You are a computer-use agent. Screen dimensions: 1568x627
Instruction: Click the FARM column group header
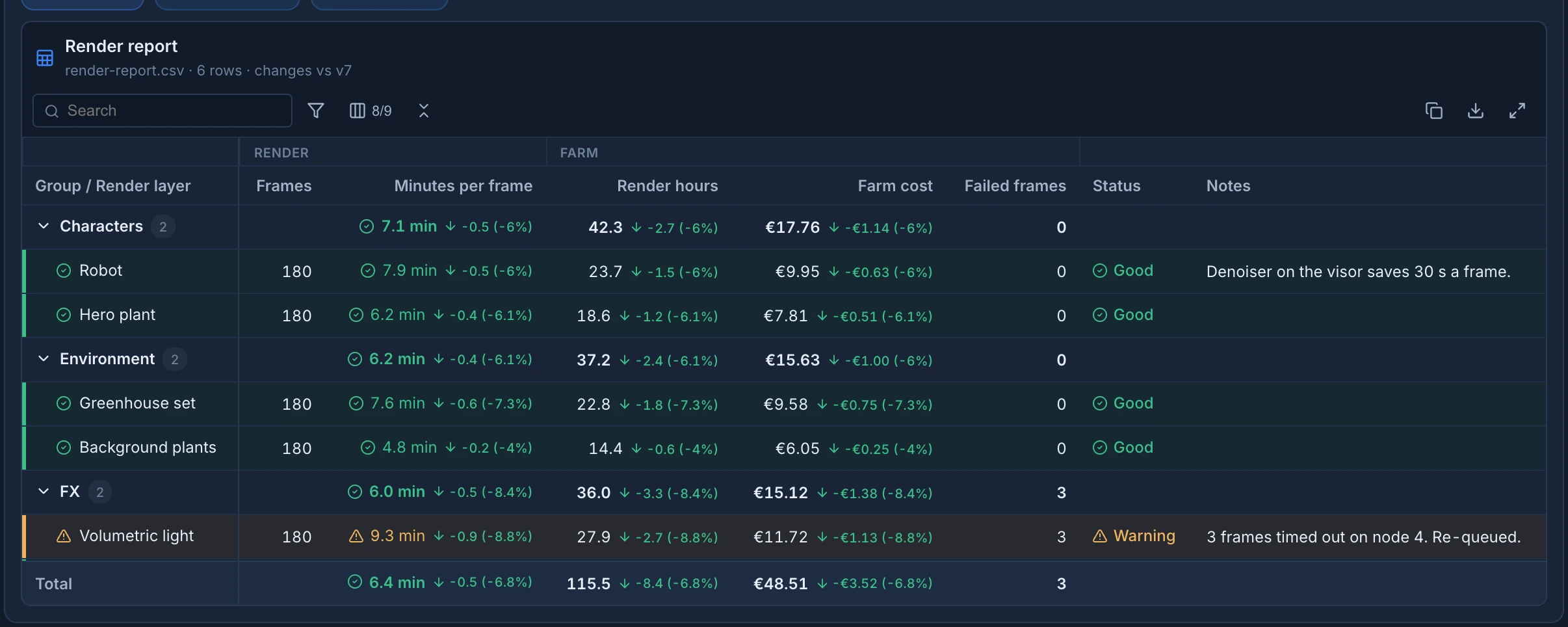tap(579, 153)
